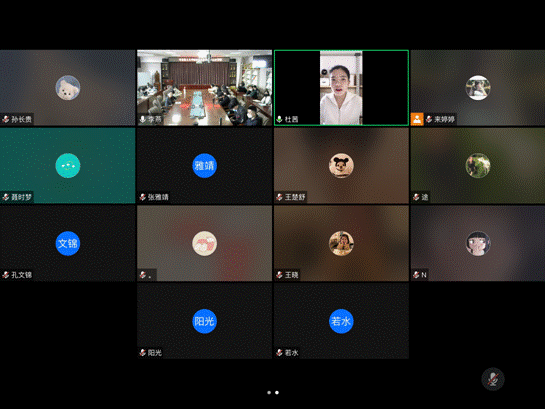Screen dimensions: 545x409
Task: Go to the first page dot indicator
Action: tap(269, 393)
